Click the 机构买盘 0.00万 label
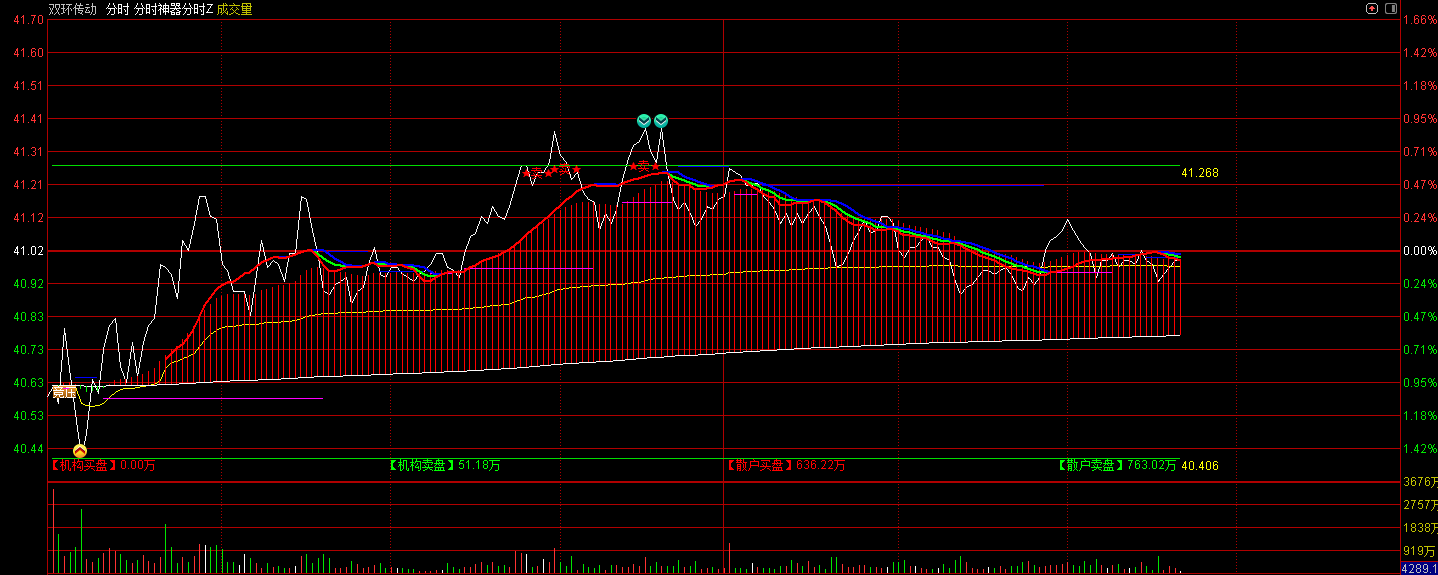Screen dimensions: 1438x575 103,465
